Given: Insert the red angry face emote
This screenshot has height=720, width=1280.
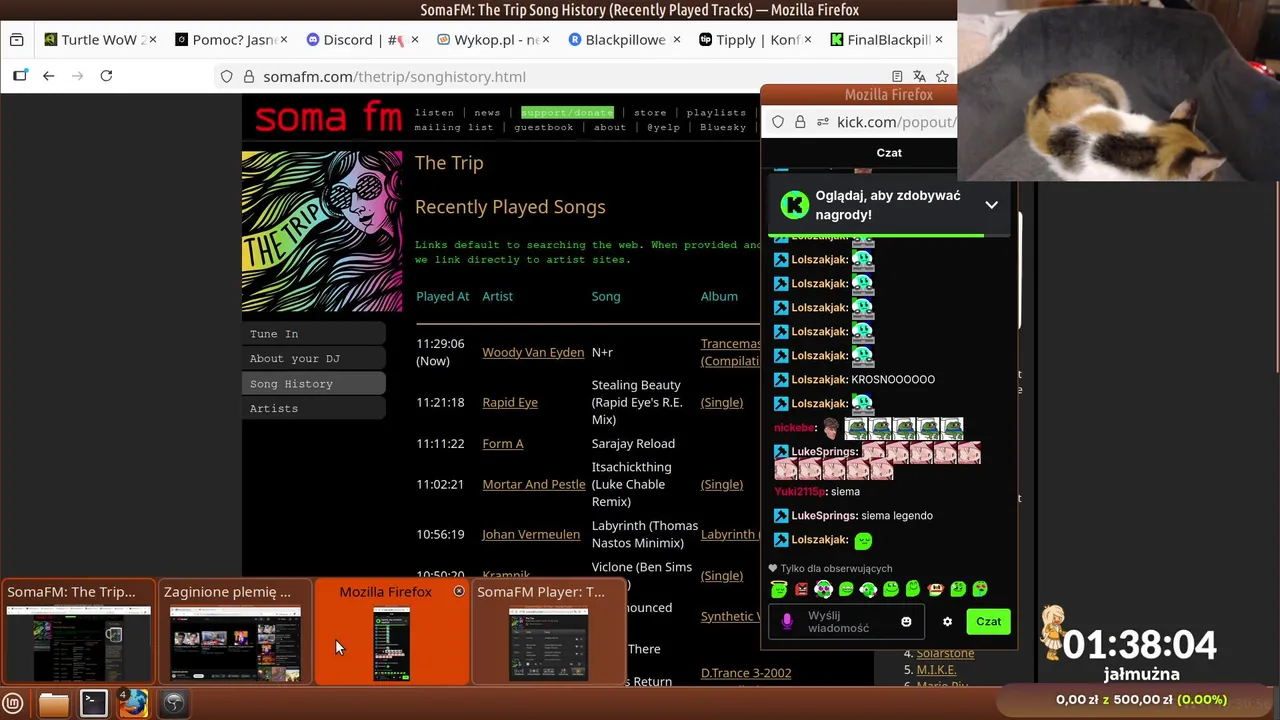Looking at the screenshot, I should point(801,589).
